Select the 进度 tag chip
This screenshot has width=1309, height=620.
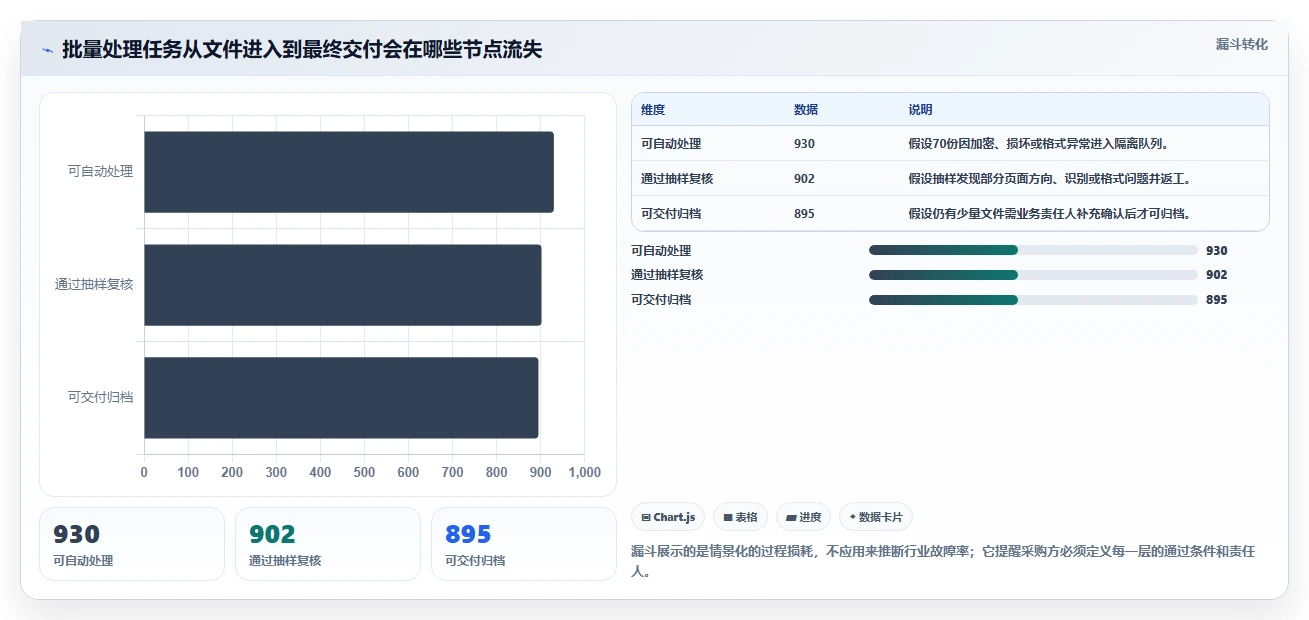(803, 517)
